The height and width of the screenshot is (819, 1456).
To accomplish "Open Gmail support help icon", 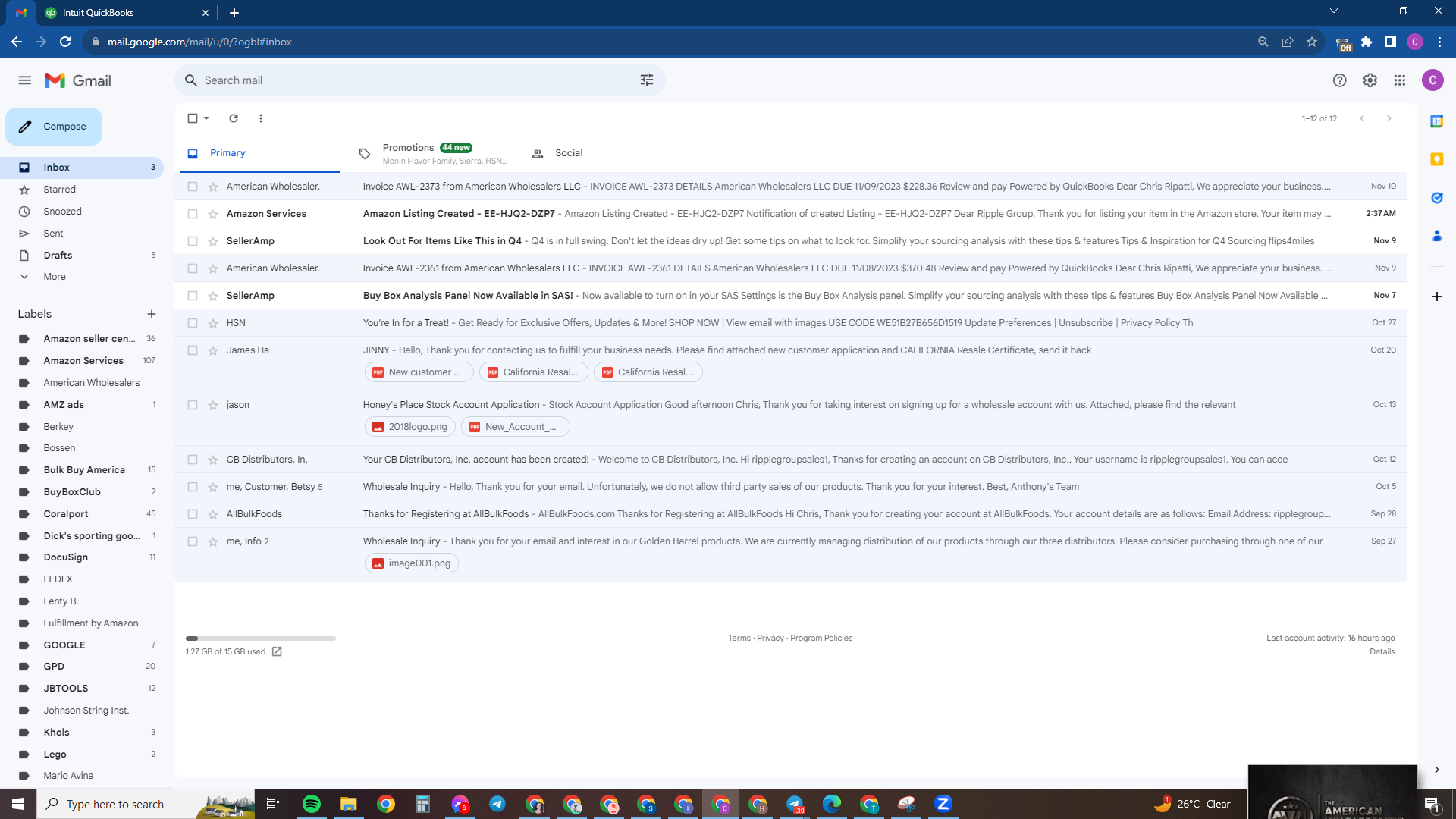I will [1340, 80].
